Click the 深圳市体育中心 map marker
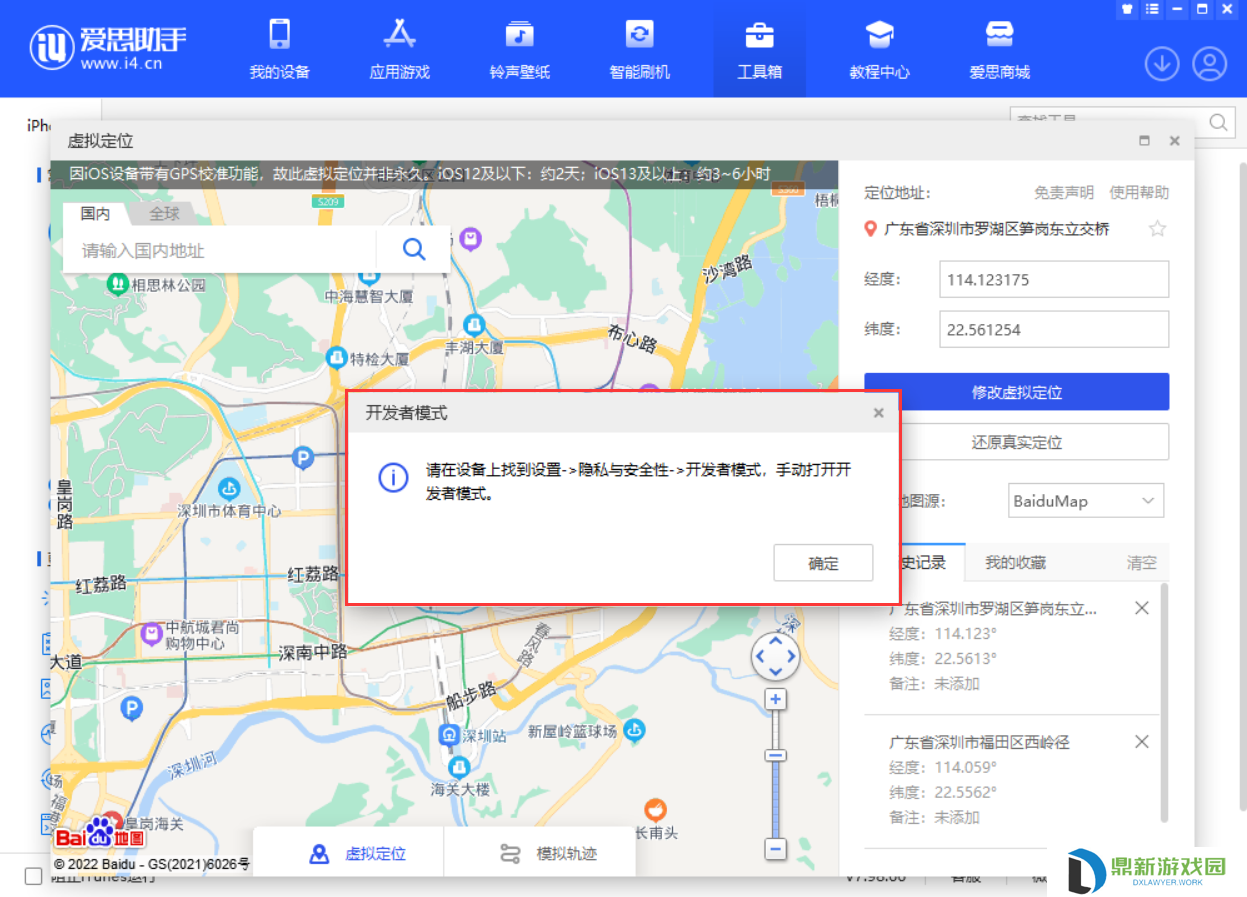Viewport: 1247px width, 897px height. (230, 489)
